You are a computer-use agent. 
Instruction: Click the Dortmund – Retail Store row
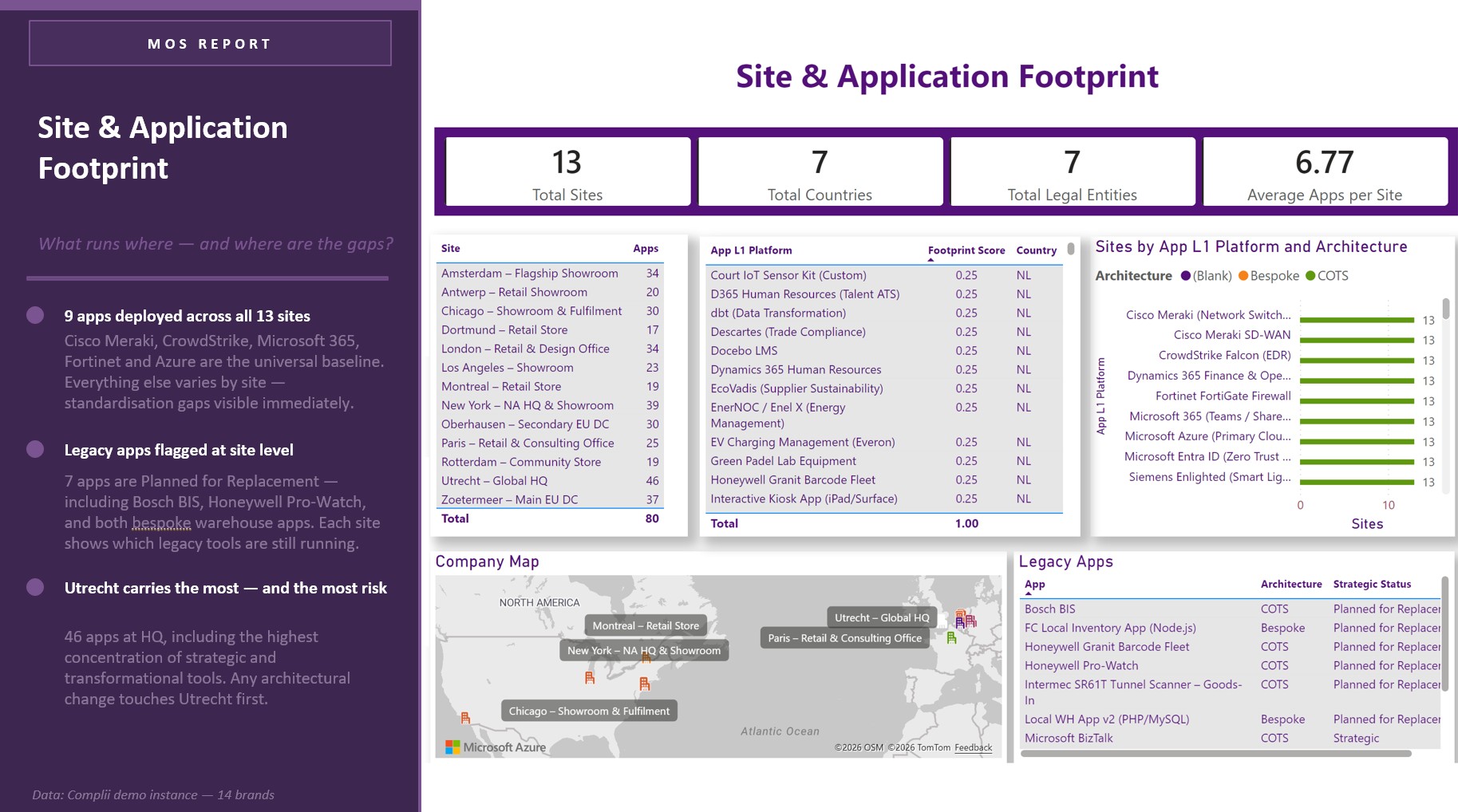551,329
